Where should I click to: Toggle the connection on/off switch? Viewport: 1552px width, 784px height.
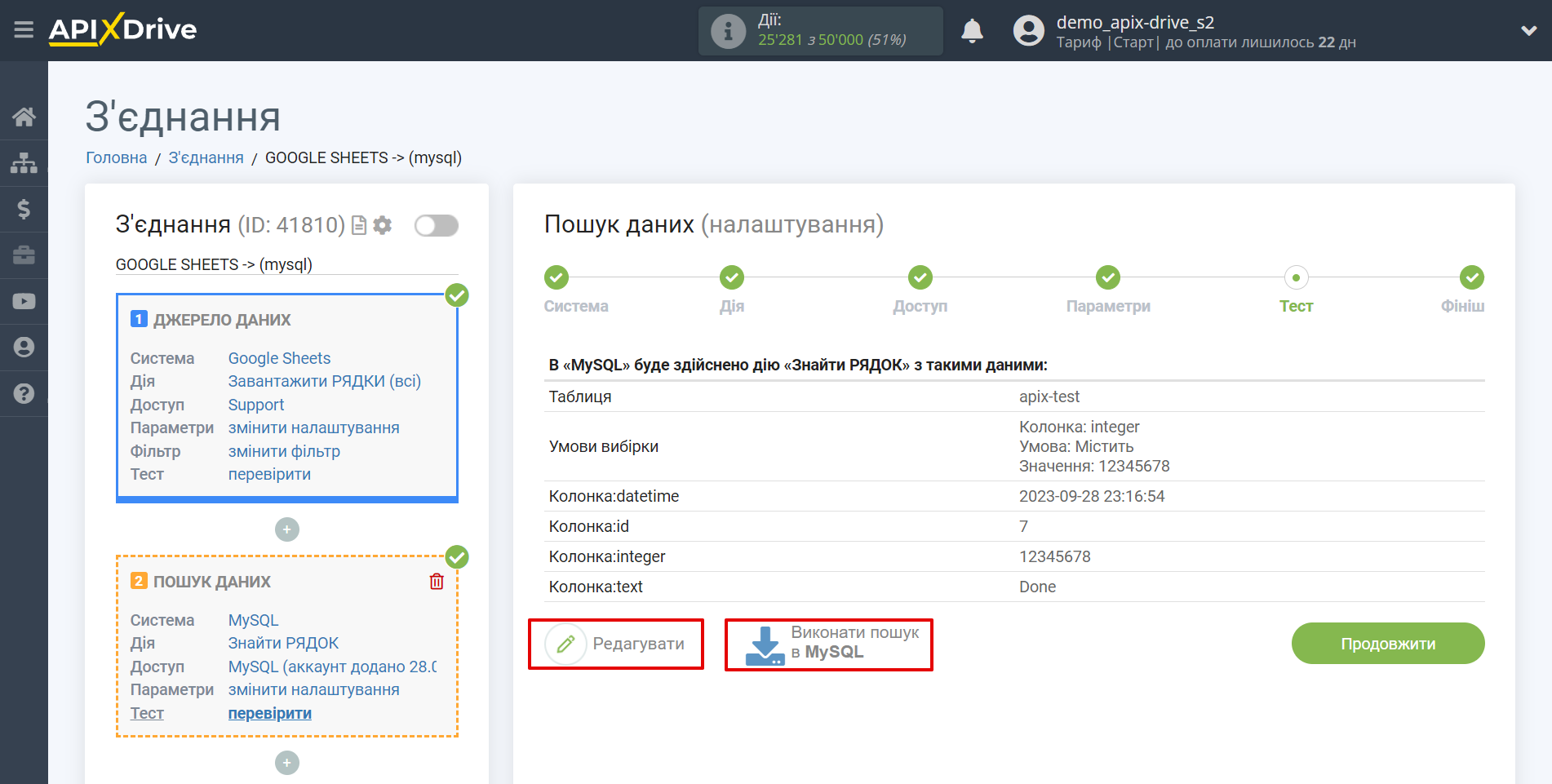tap(436, 225)
